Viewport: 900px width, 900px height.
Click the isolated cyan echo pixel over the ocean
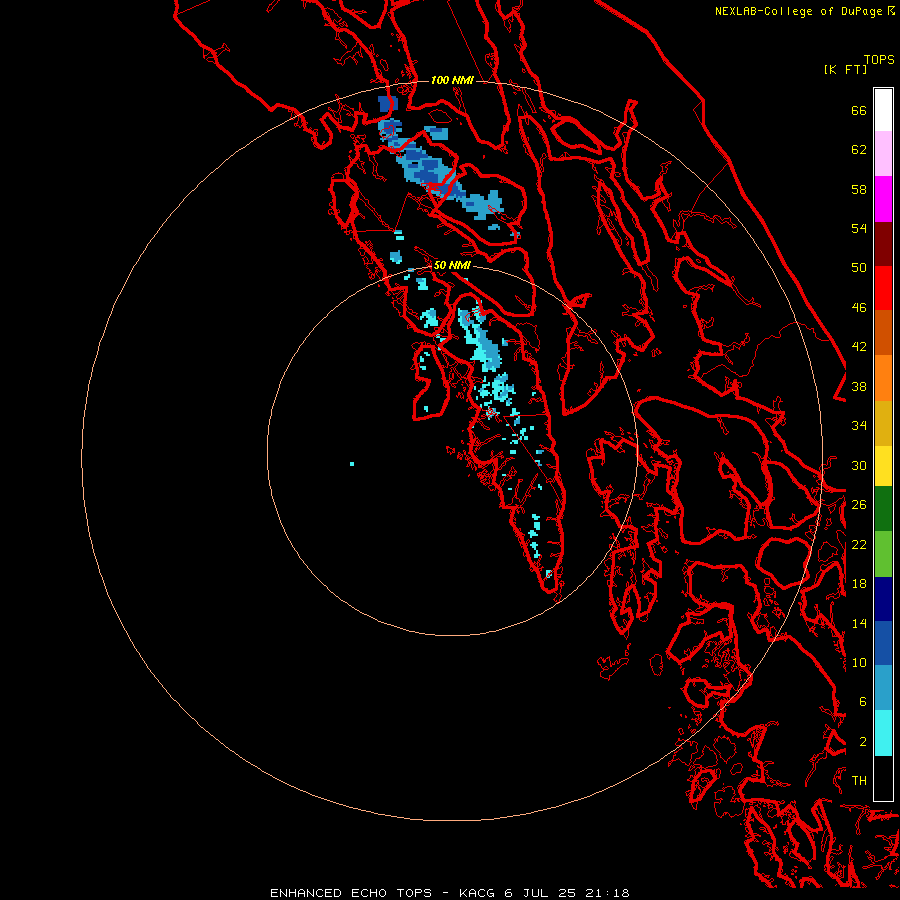352,464
